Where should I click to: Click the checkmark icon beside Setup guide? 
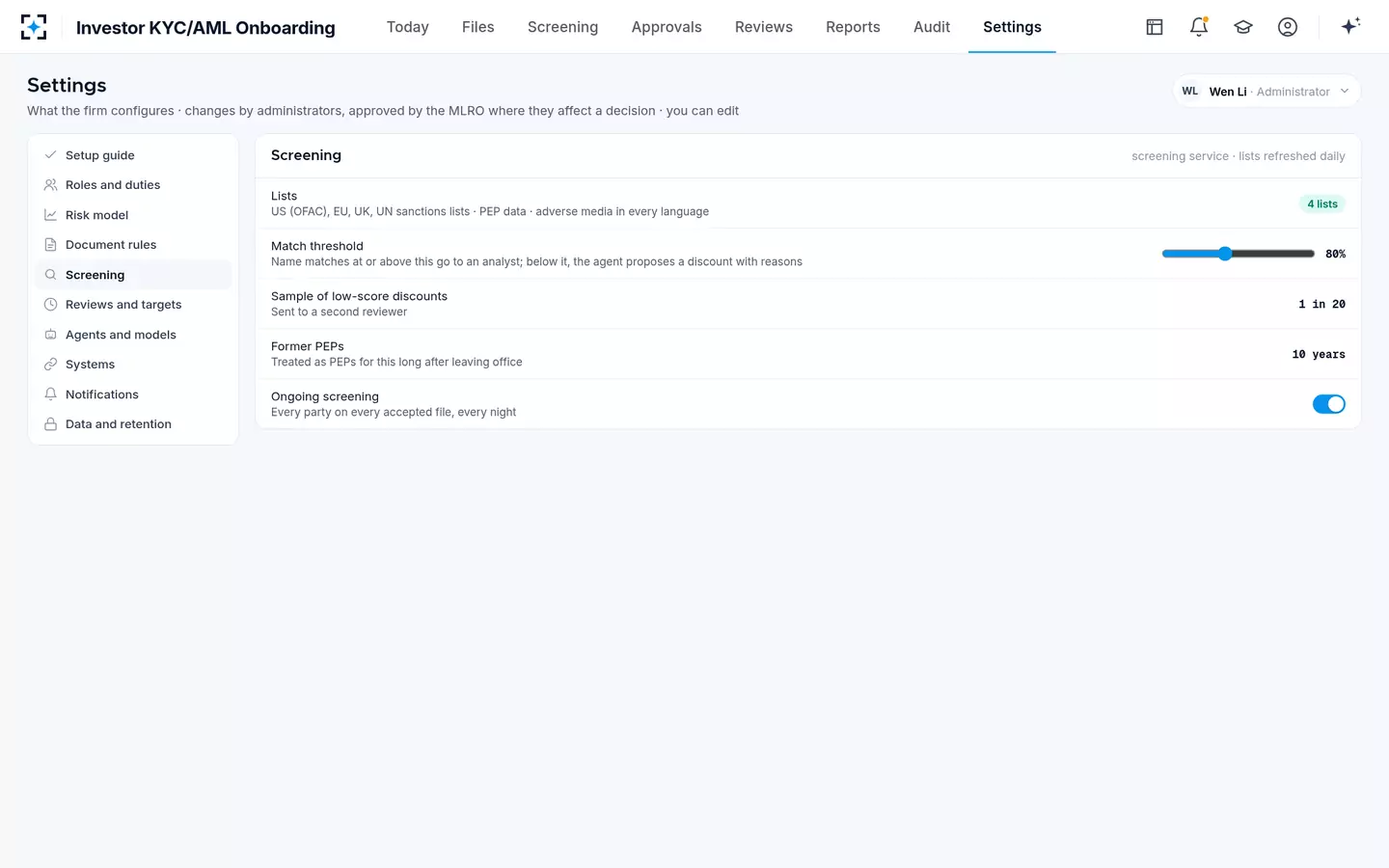tap(50, 155)
